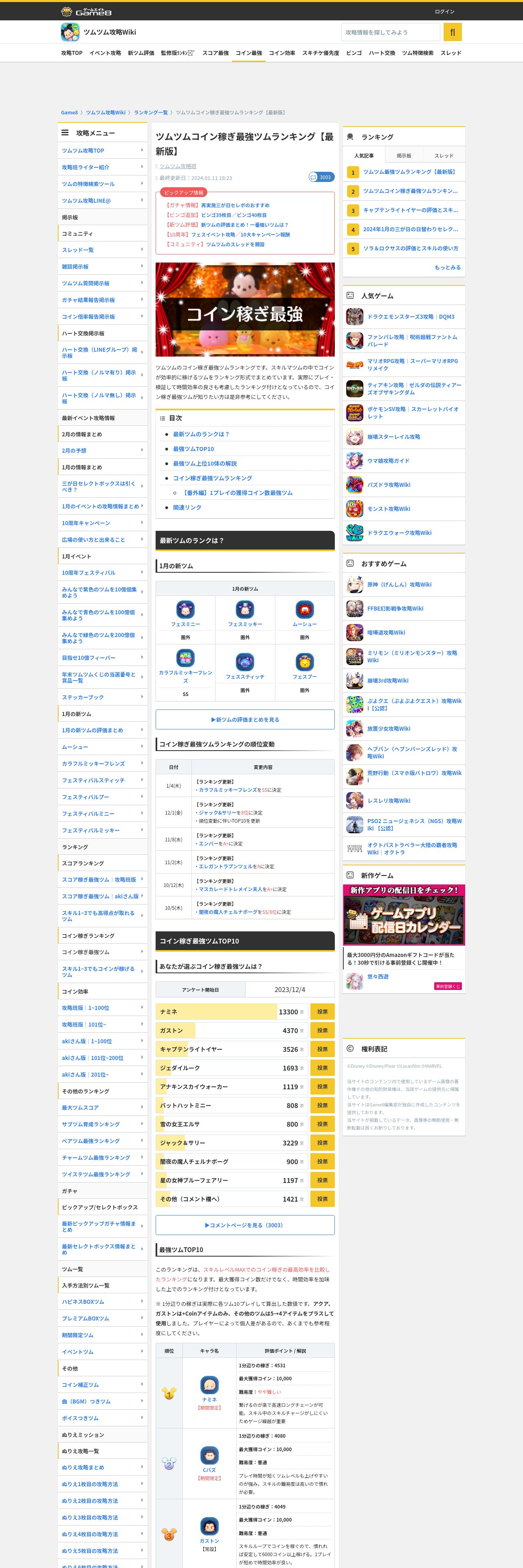Click the ドラクエモンスターズ3 game icon
The image size is (523, 1568).
point(354,317)
